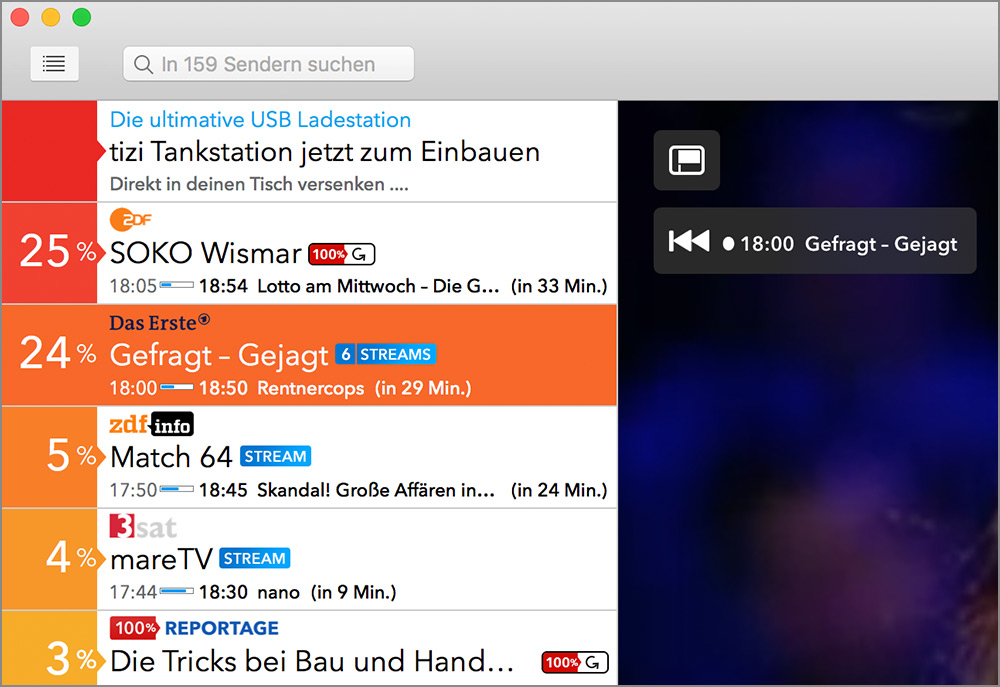Click 100% G badge on Die Tricks row
This screenshot has height=687, width=1000.
[575, 662]
